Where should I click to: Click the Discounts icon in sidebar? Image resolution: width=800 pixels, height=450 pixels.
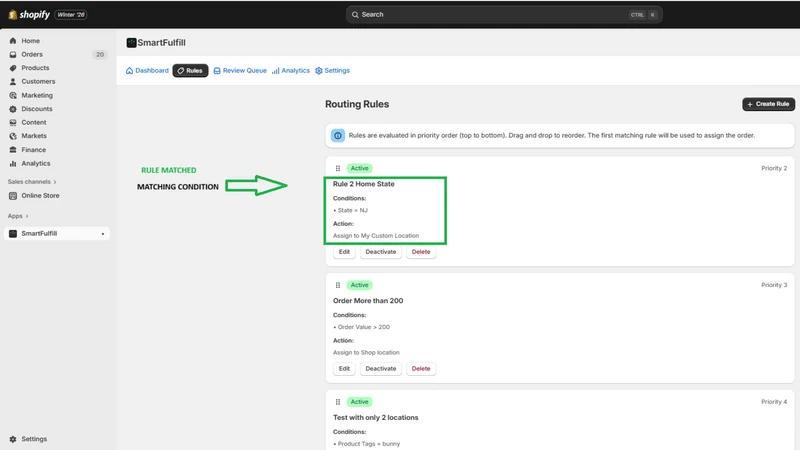pyautogui.click(x=13, y=109)
